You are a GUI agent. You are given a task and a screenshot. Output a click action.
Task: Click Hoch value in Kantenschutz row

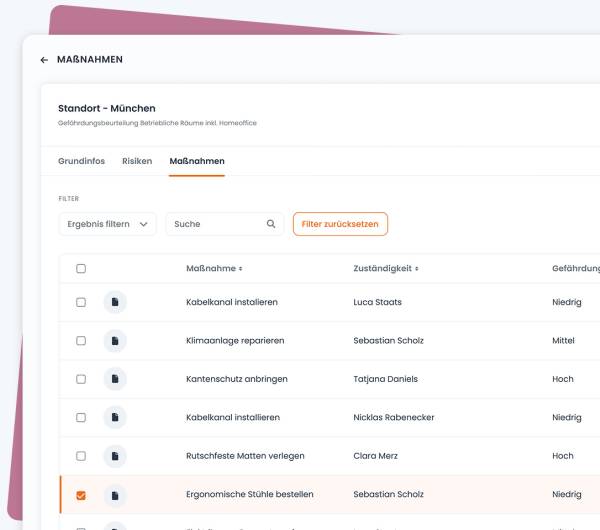[563, 379]
